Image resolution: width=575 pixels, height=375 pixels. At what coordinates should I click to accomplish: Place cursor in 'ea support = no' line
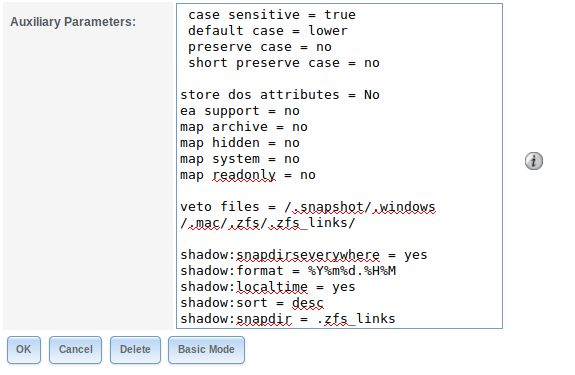(240, 111)
